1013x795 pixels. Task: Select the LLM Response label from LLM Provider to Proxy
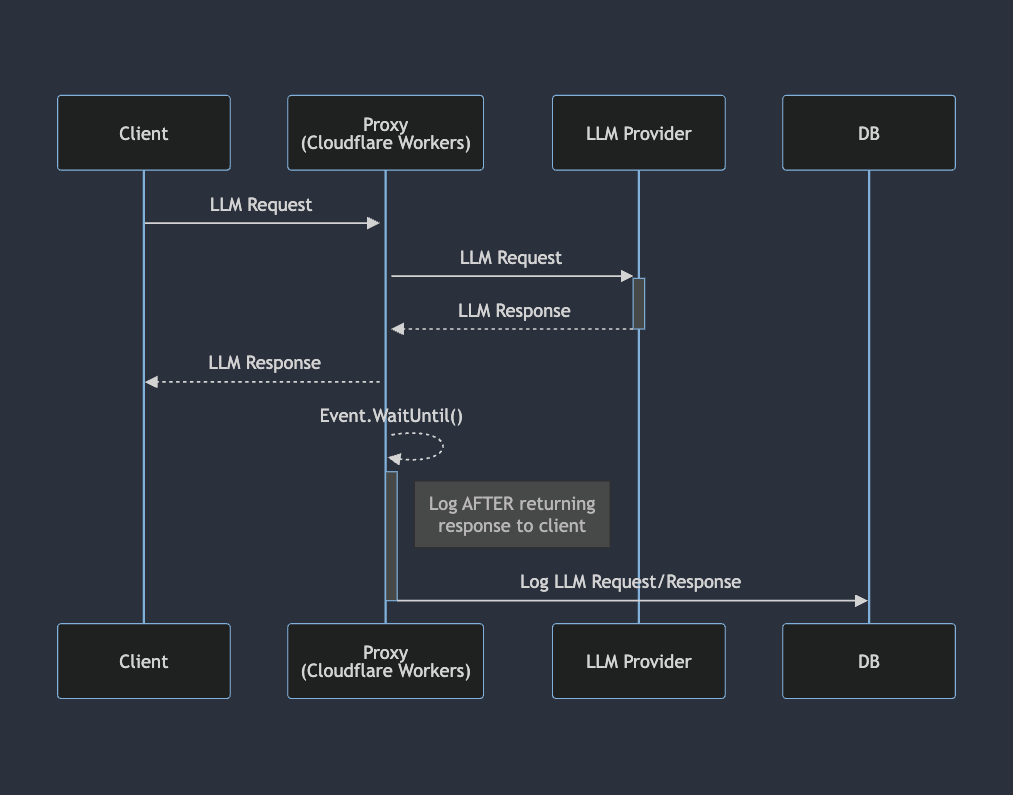[x=514, y=311]
